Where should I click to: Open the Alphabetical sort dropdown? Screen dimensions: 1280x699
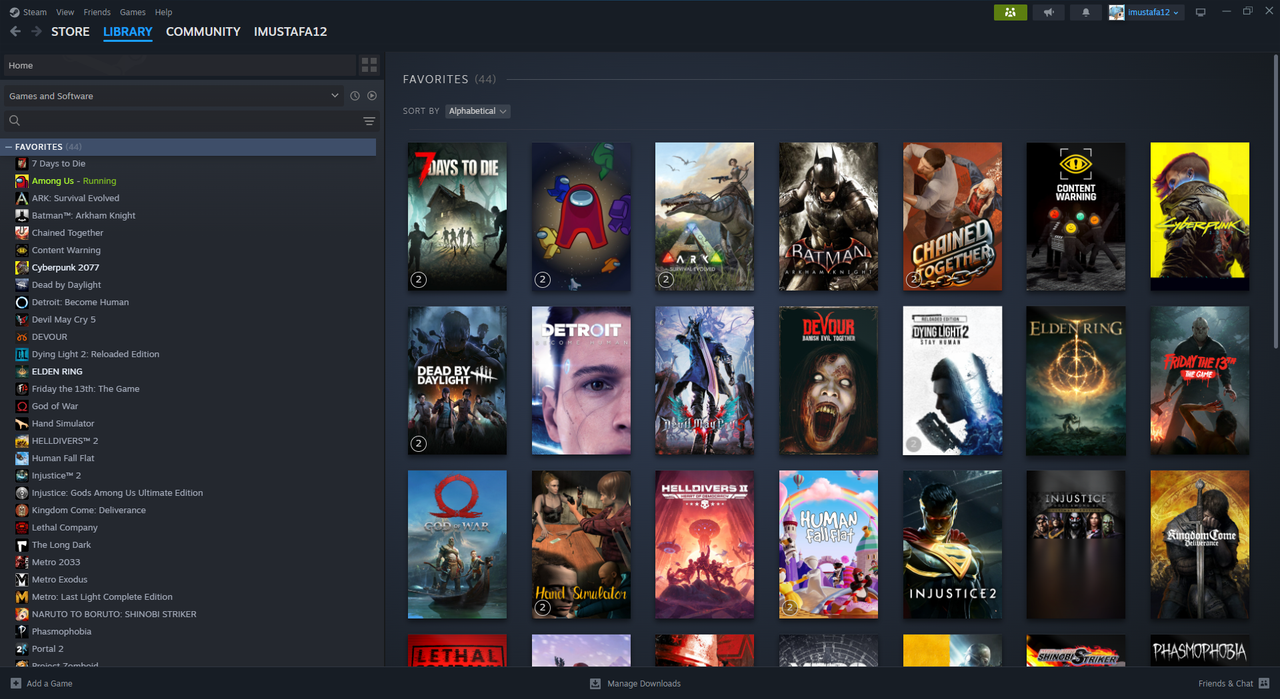478,111
